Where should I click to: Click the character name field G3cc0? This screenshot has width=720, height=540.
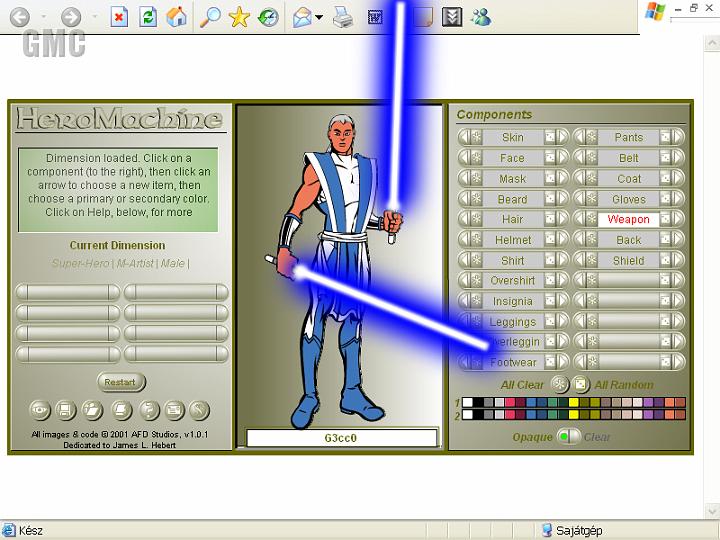pos(341,438)
